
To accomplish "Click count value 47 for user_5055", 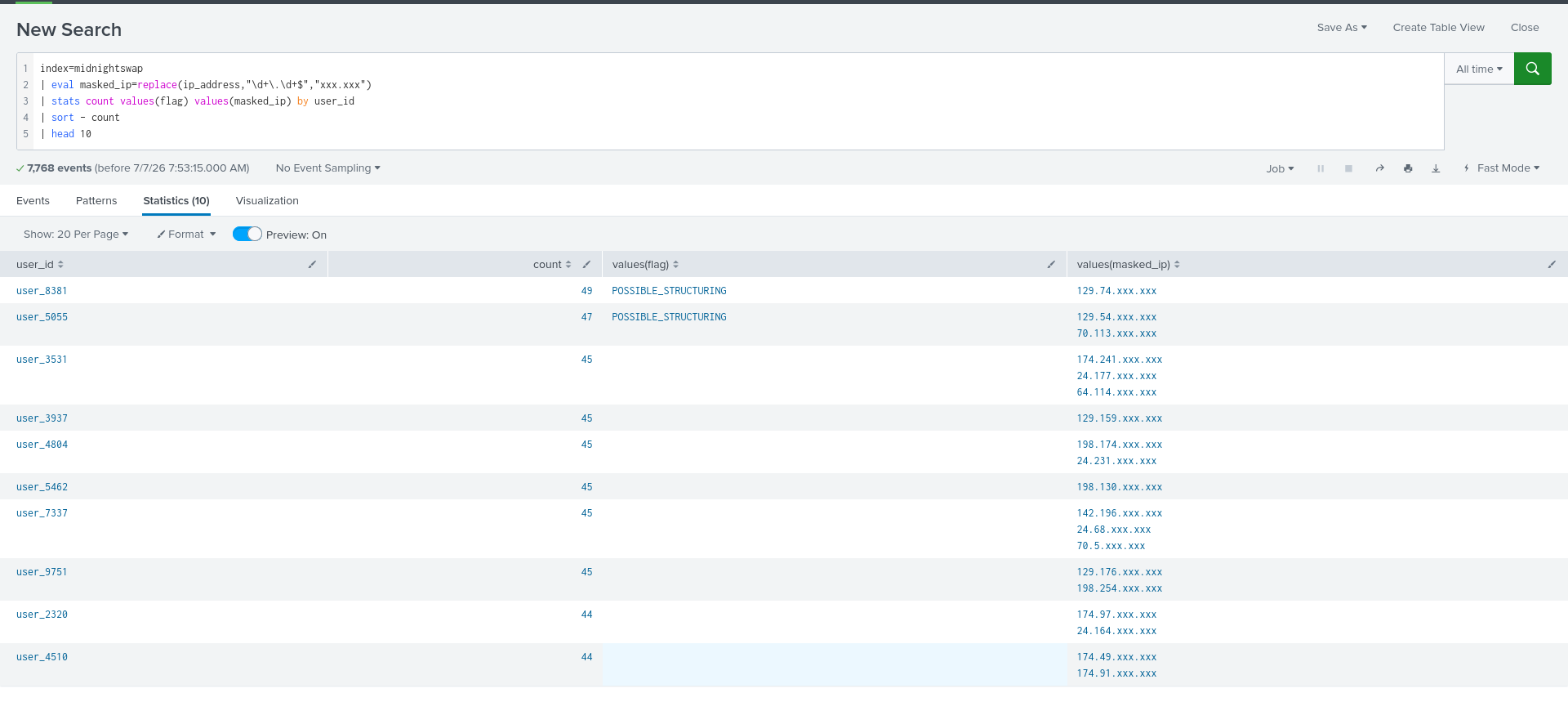I will pyautogui.click(x=586, y=317).
